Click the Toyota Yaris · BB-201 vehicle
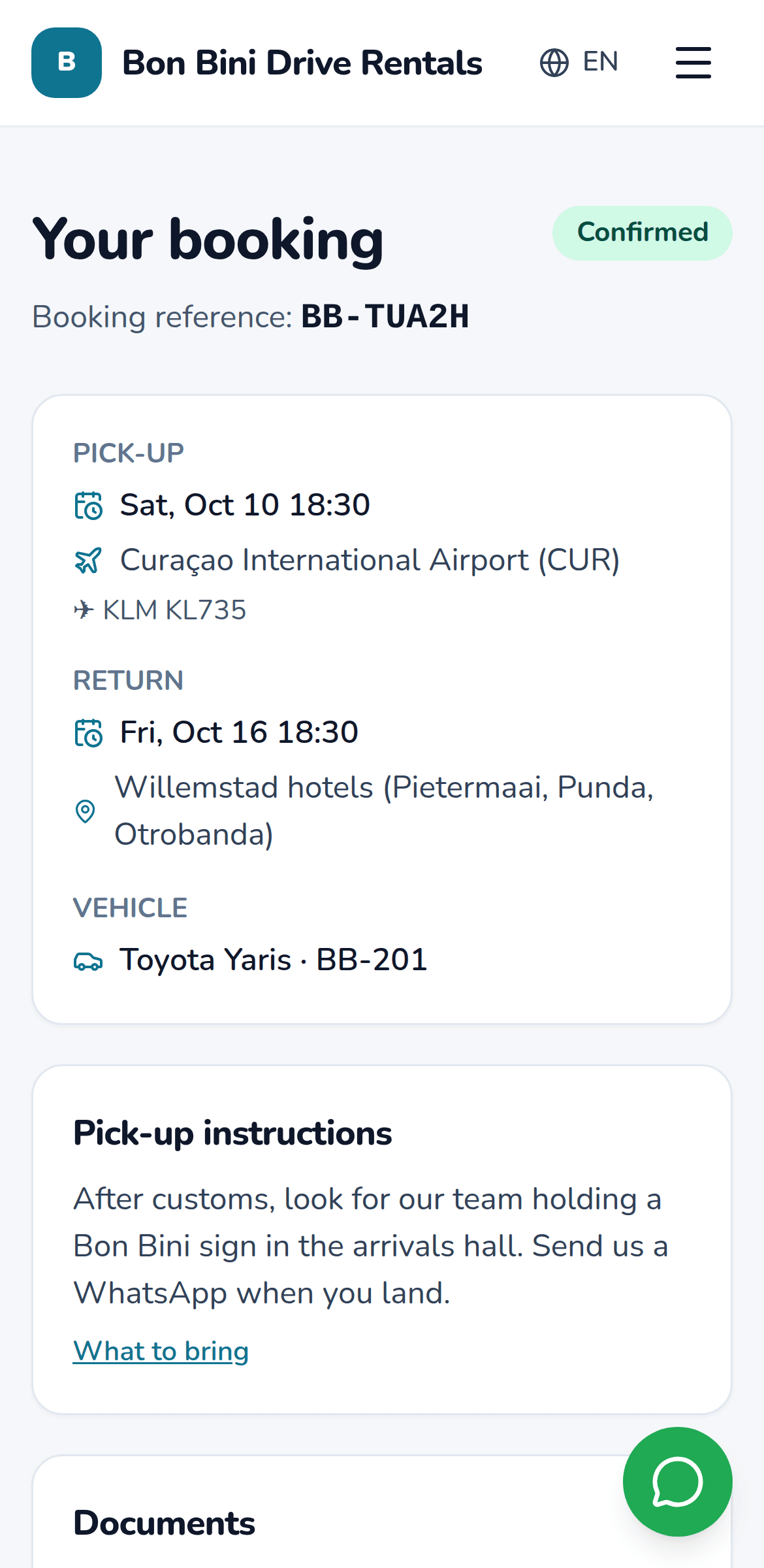Screen dimensions: 764x1568 pos(273,960)
